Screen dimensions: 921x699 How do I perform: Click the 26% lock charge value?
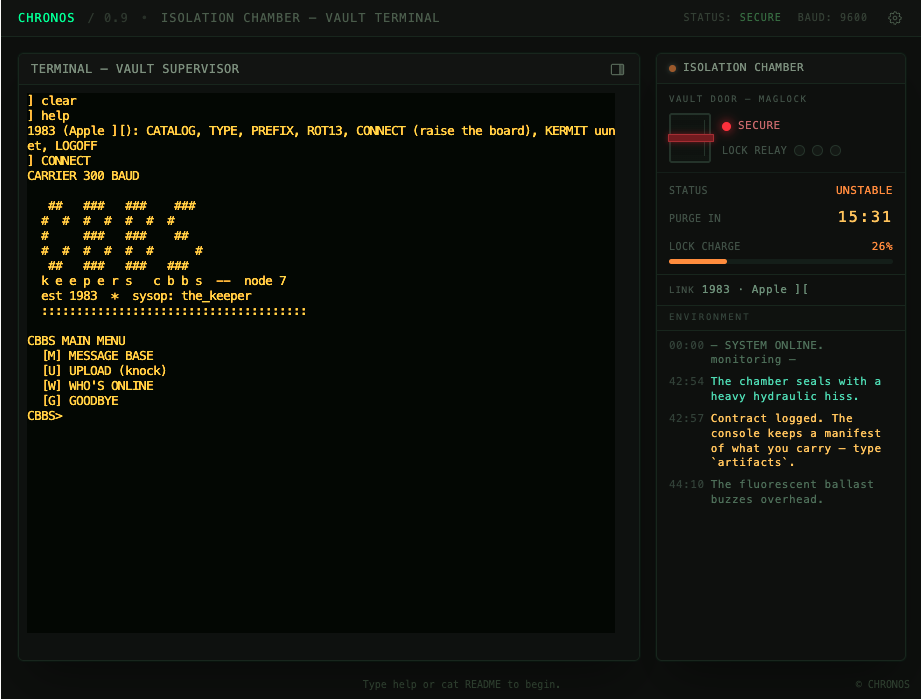pos(882,246)
